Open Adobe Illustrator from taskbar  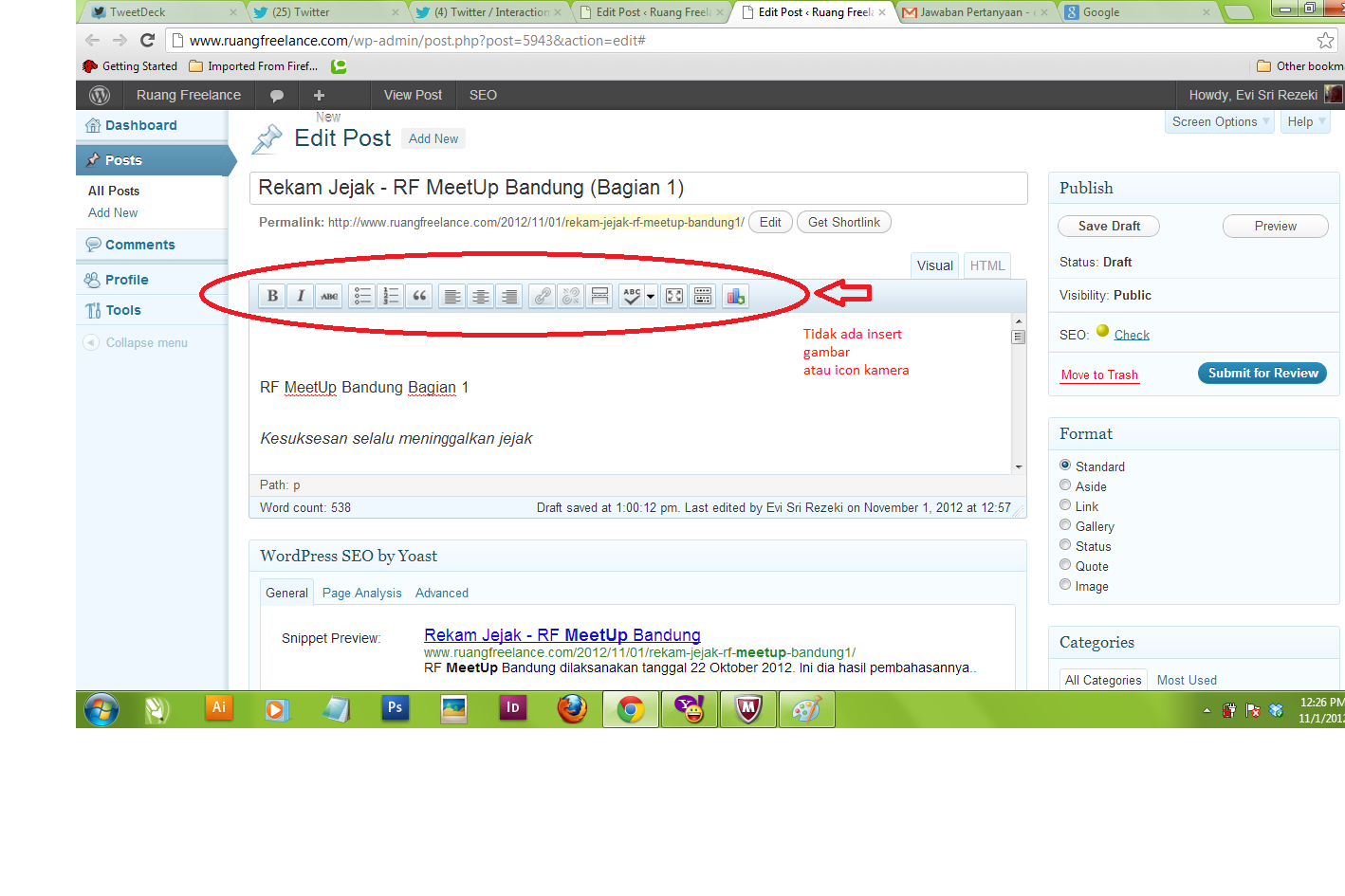pos(219,708)
